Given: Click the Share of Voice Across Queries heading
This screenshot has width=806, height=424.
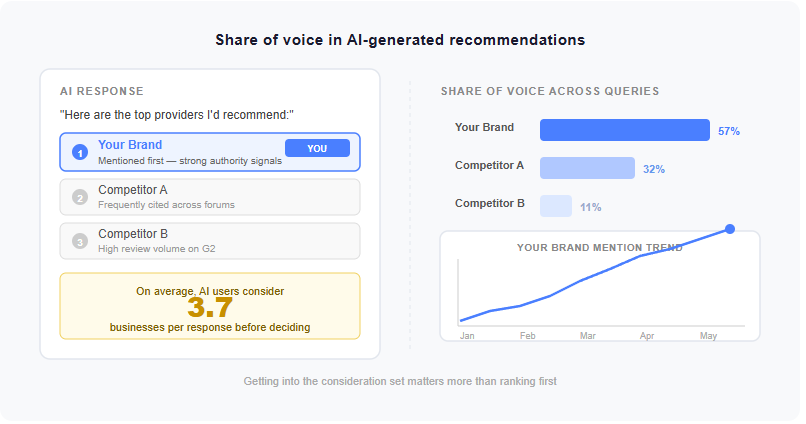Looking at the screenshot, I should (x=550, y=91).
